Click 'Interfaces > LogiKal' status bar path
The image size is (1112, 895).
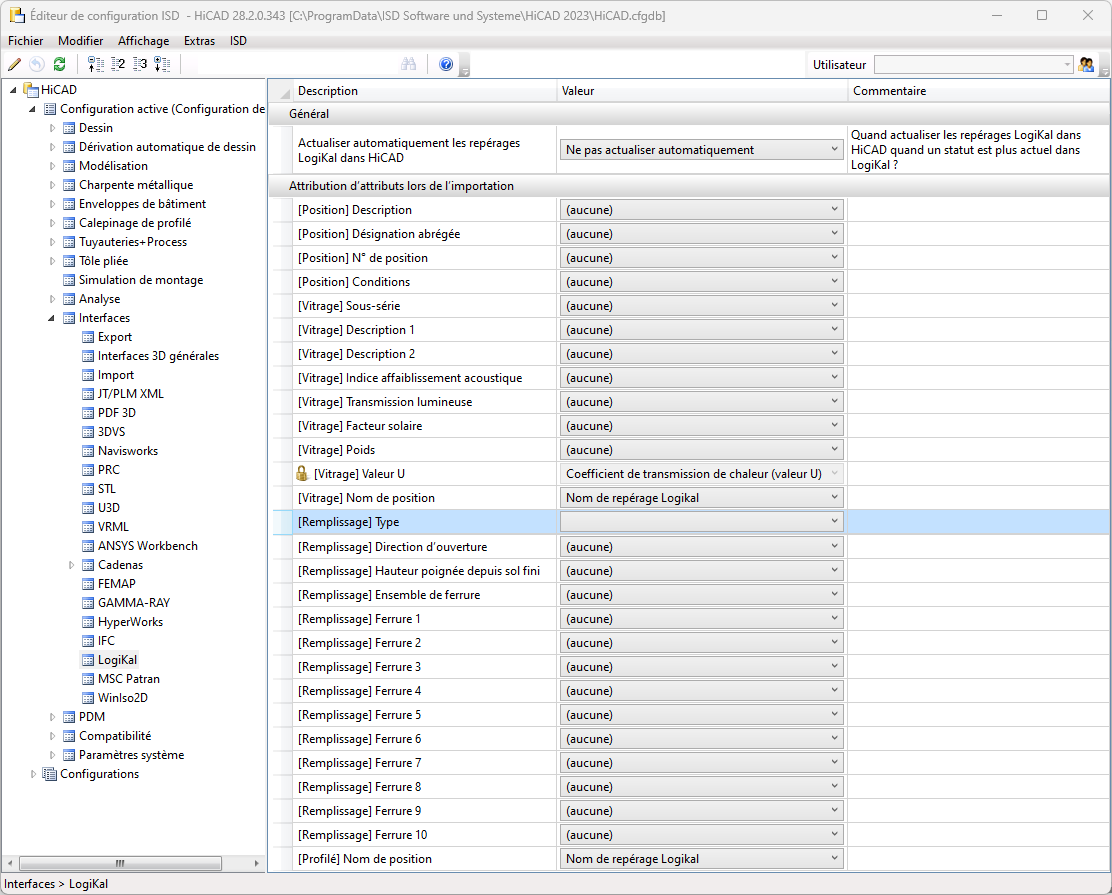56,884
